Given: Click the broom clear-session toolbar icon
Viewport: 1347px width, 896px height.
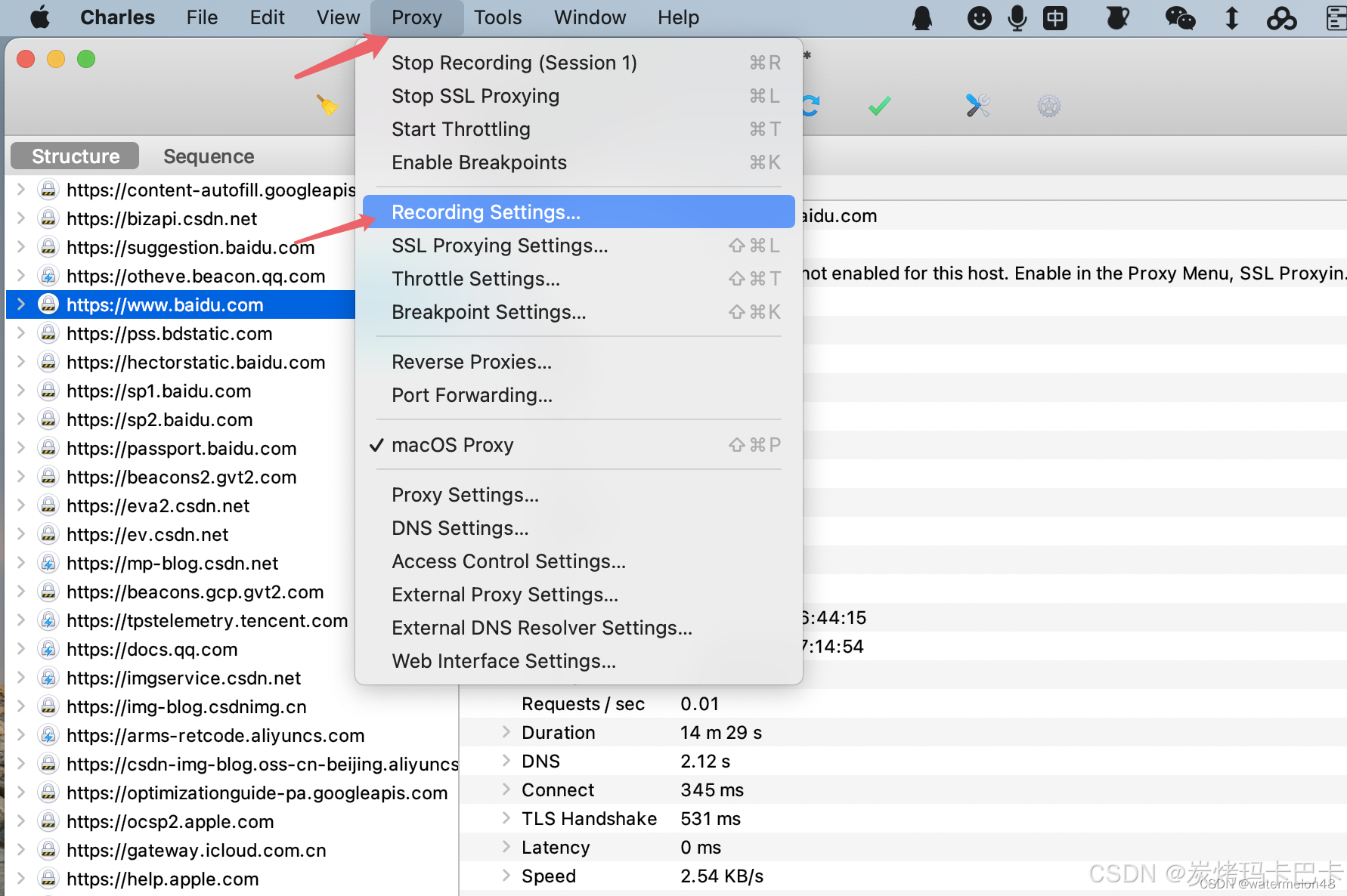Looking at the screenshot, I should click(x=327, y=105).
